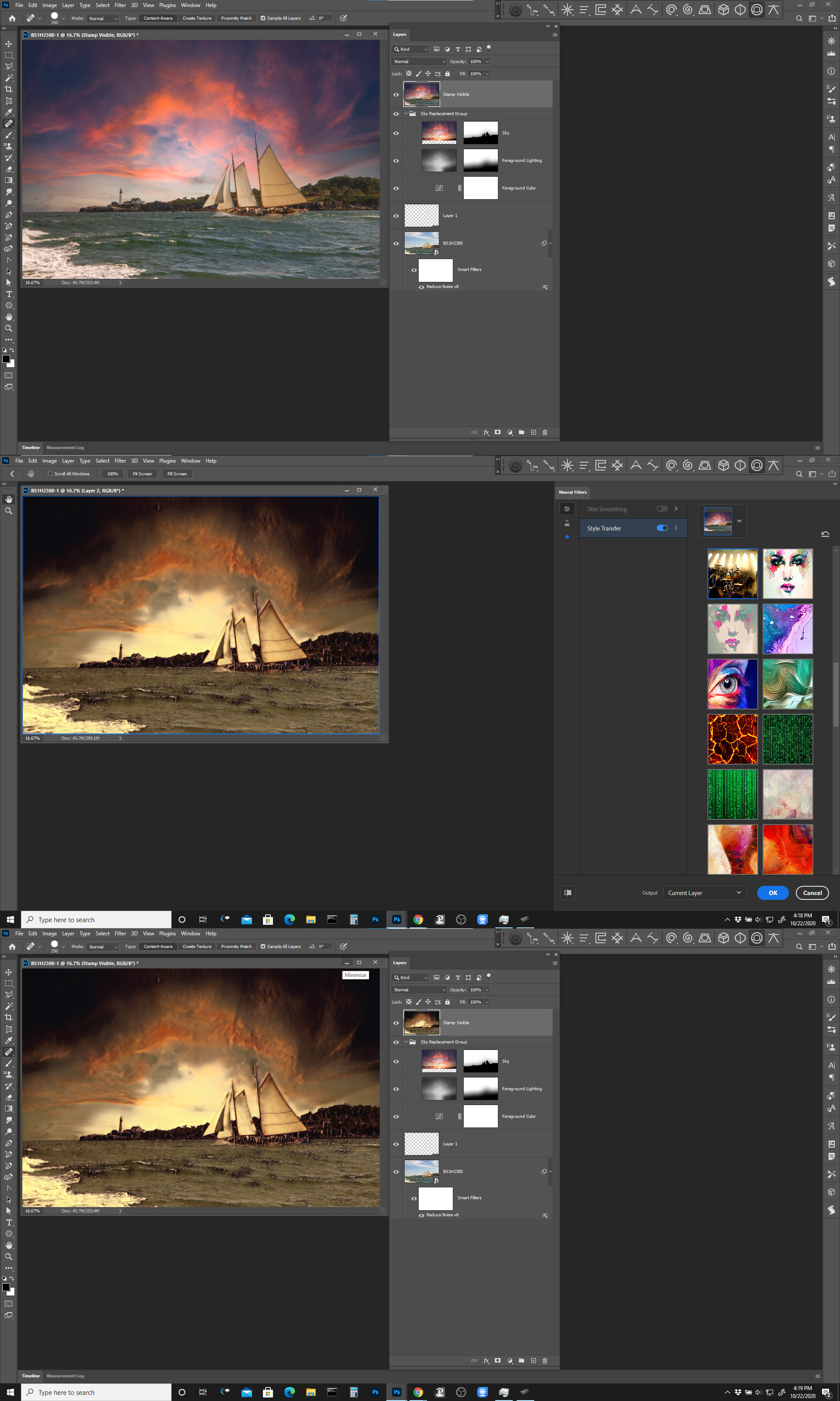Expand the source image thumbnail dropdown chevron
The image size is (840, 1401).
pyautogui.click(x=738, y=520)
